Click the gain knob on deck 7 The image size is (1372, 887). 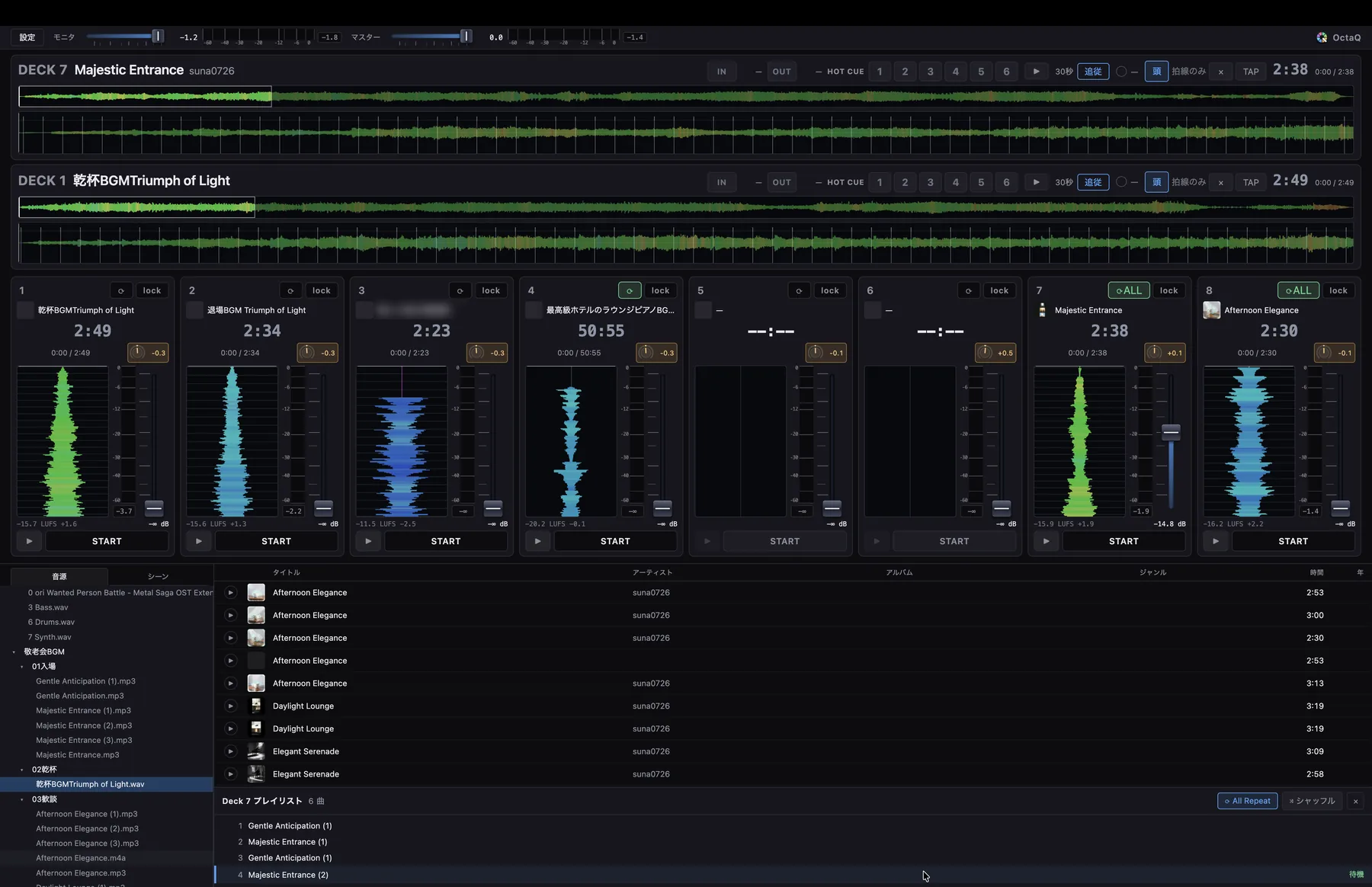[x=1155, y=352]
